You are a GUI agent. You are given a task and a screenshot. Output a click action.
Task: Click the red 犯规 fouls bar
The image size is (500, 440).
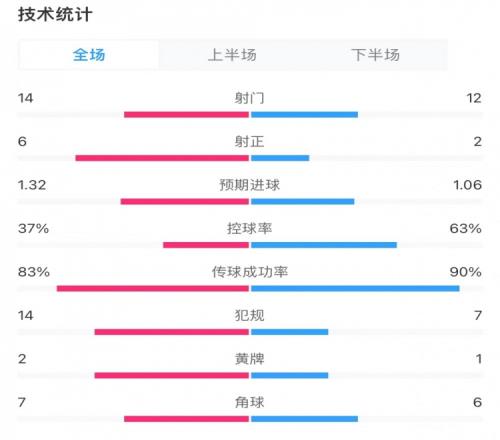point(172,332)
